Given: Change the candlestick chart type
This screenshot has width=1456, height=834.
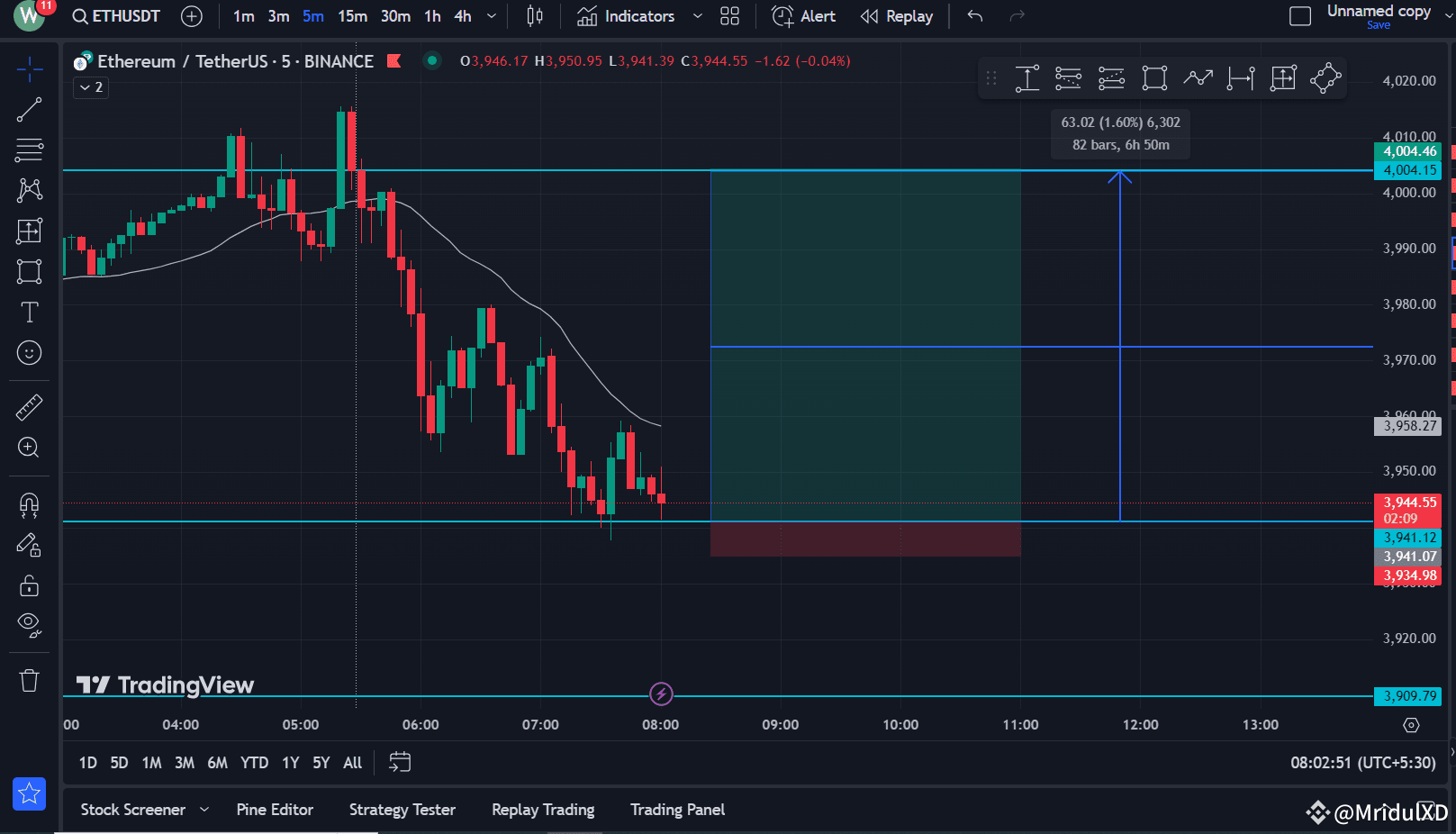Looking at the screenshot, I should click(x=535, y=16).
